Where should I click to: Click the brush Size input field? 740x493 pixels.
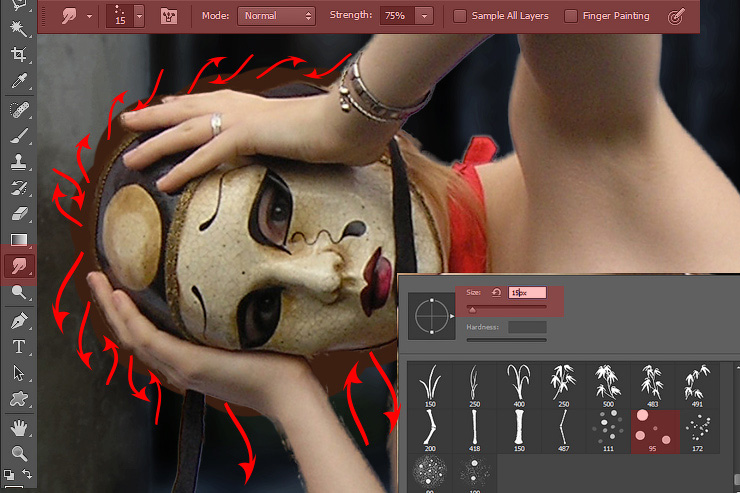[527, 293]
